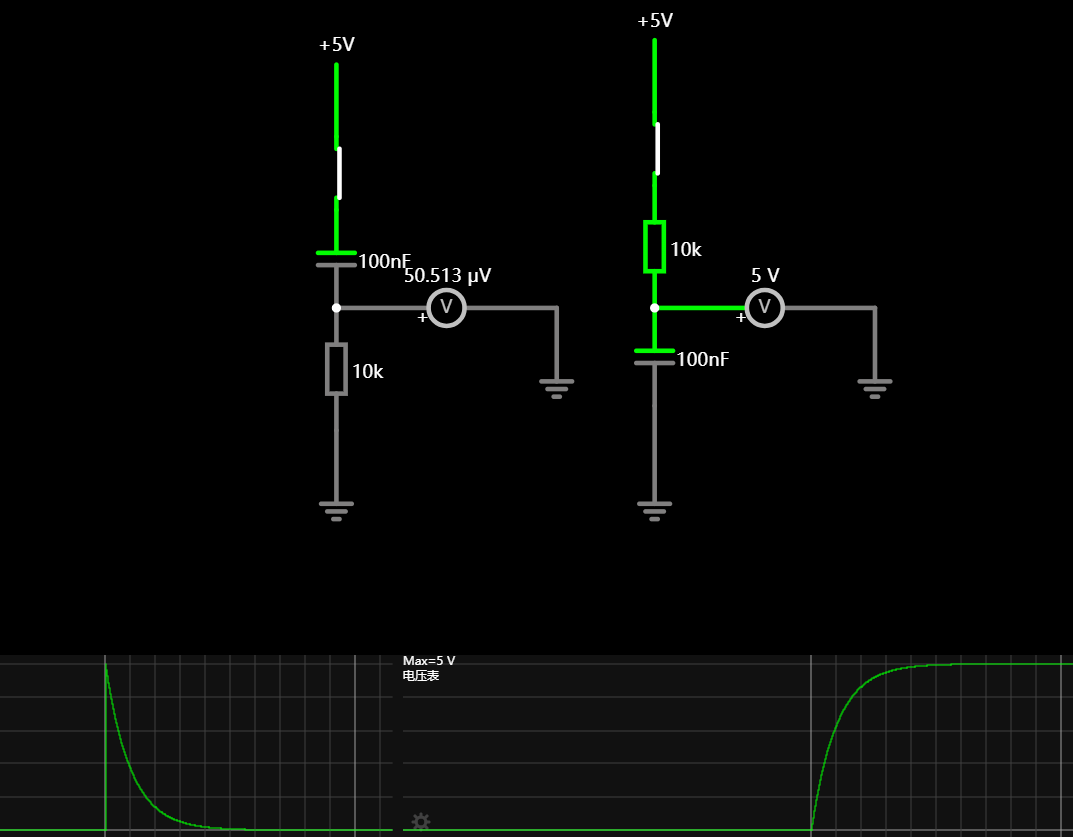Screen dimensions: 1073x837
Task: Click the junction node in the right circuit
Action: pos(654,308)
